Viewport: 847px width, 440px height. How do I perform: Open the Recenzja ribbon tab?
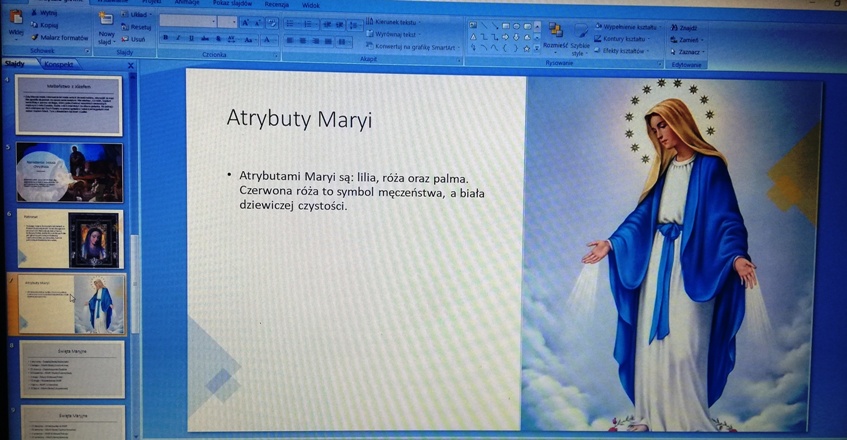pos(276,3)
